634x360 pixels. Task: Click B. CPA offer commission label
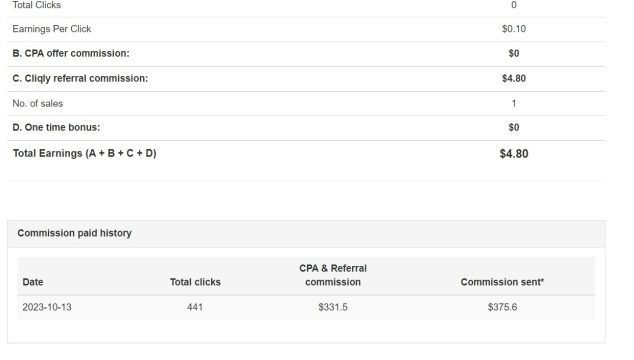pos(71,53)
